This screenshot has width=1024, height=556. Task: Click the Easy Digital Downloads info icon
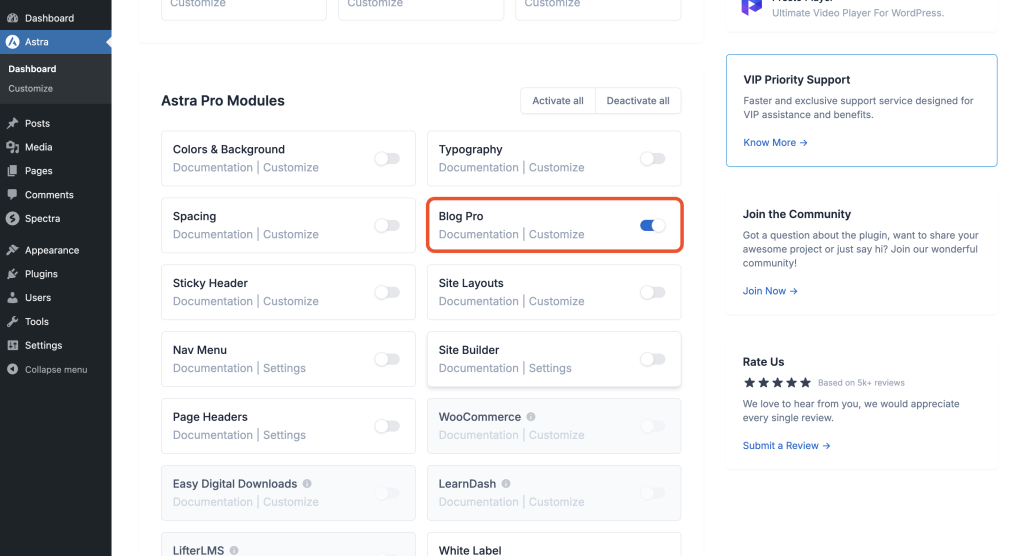(307, 483)
